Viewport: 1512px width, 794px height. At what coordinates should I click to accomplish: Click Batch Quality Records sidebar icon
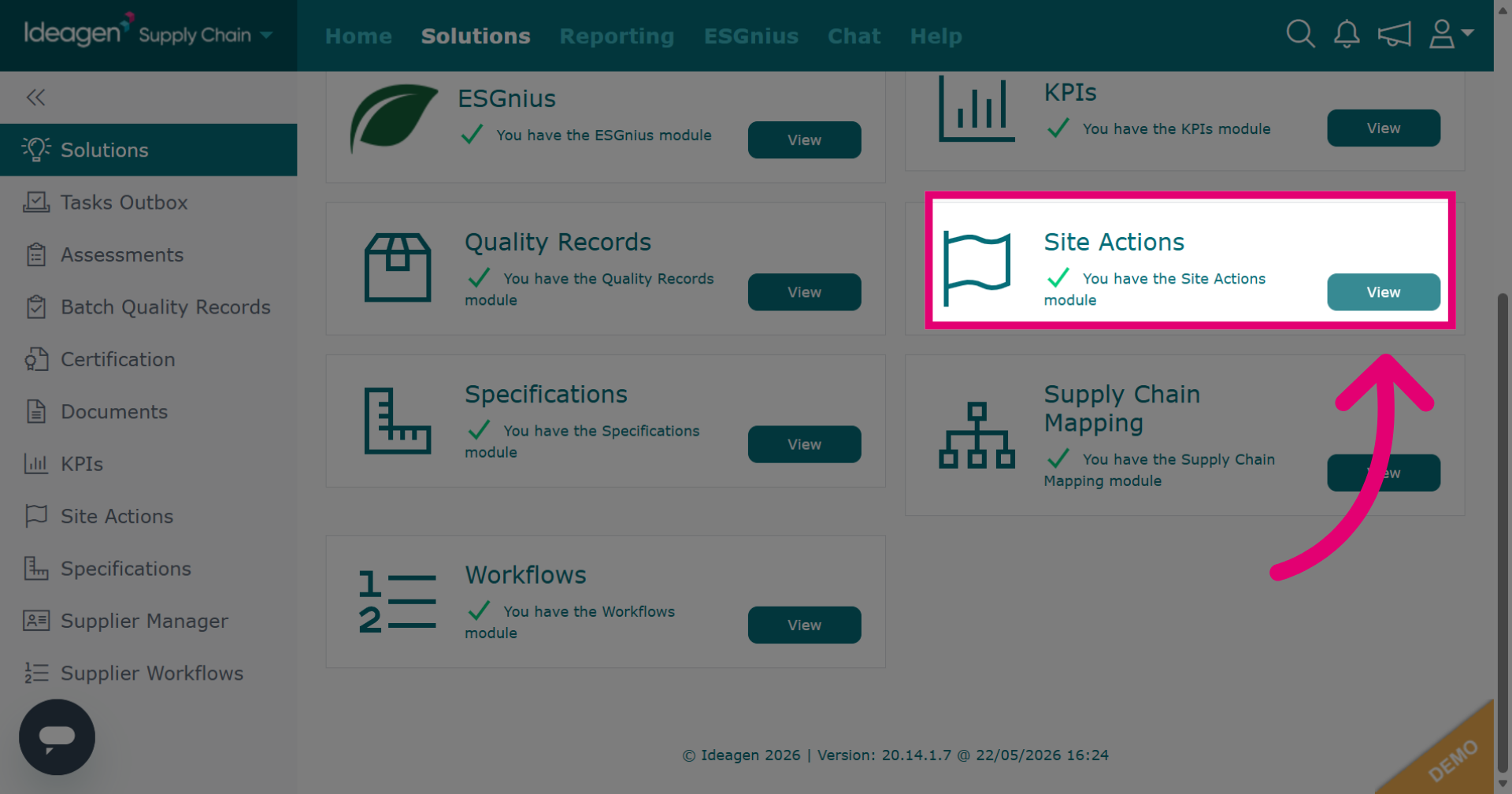click(36, 306)
